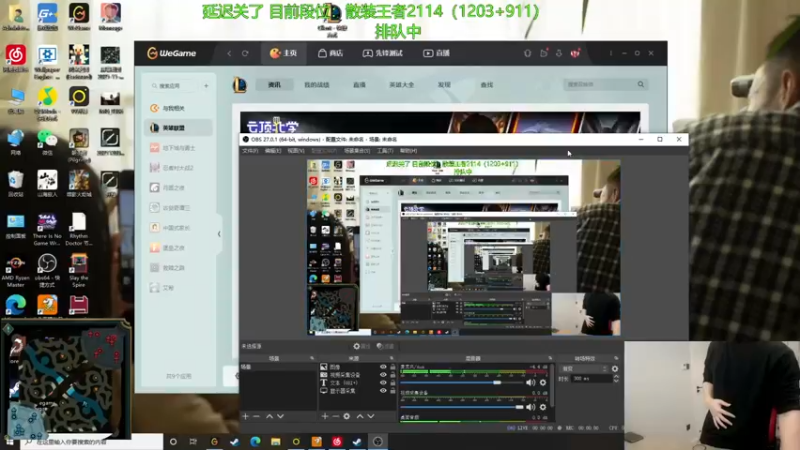
Task: Open WeChat desktop icon
Action: click(x=47, y=142)
